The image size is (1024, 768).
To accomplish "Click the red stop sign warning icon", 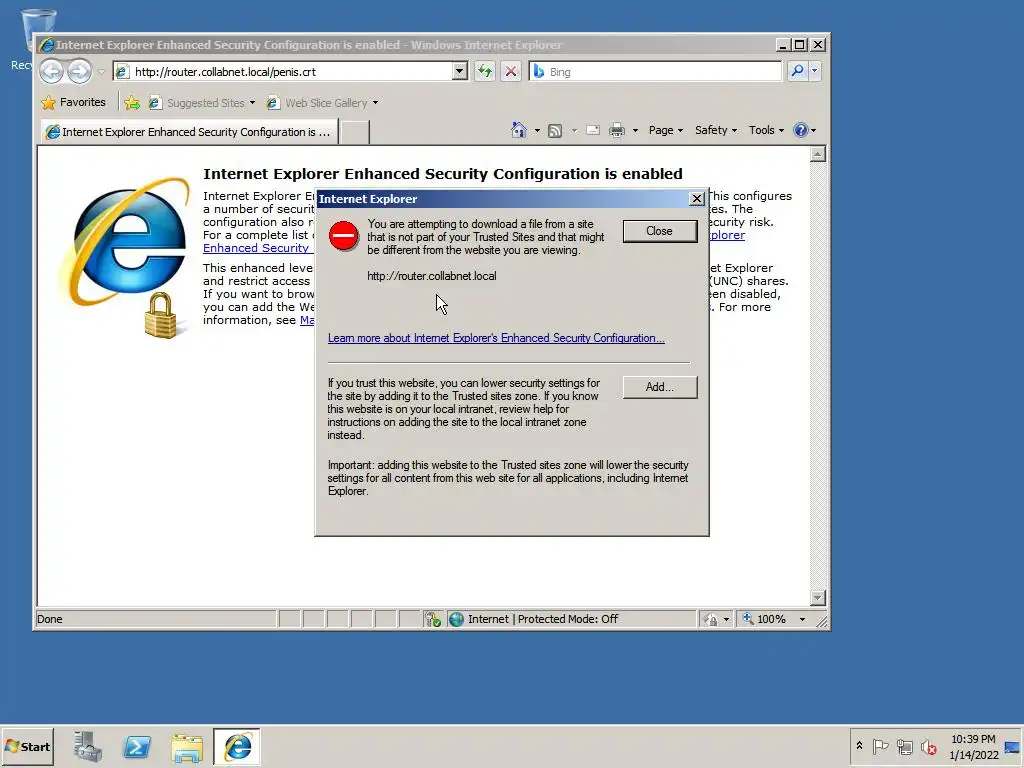I will pos(344,236).
